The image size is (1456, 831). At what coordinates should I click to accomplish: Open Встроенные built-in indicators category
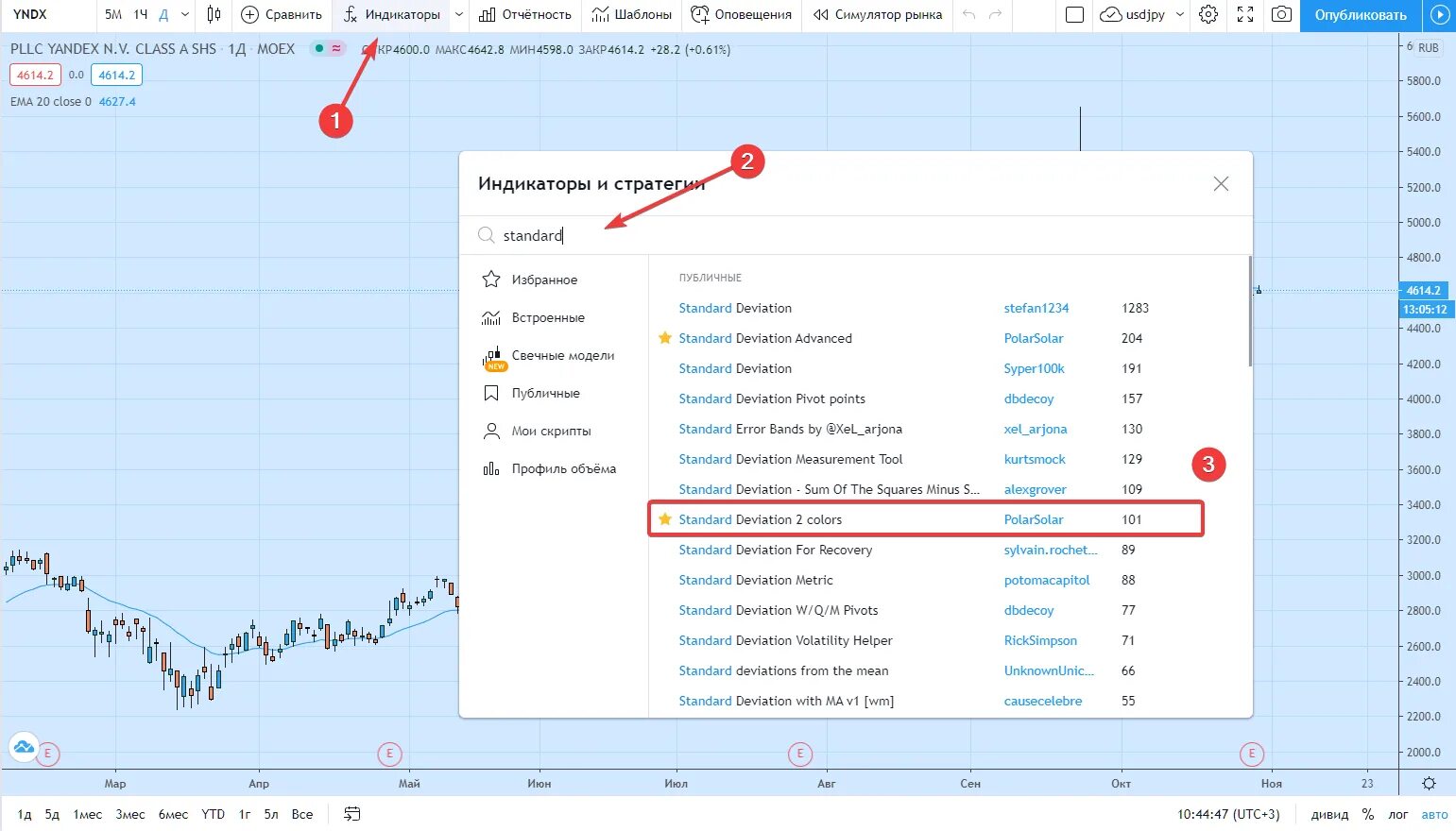pos(548,317)
